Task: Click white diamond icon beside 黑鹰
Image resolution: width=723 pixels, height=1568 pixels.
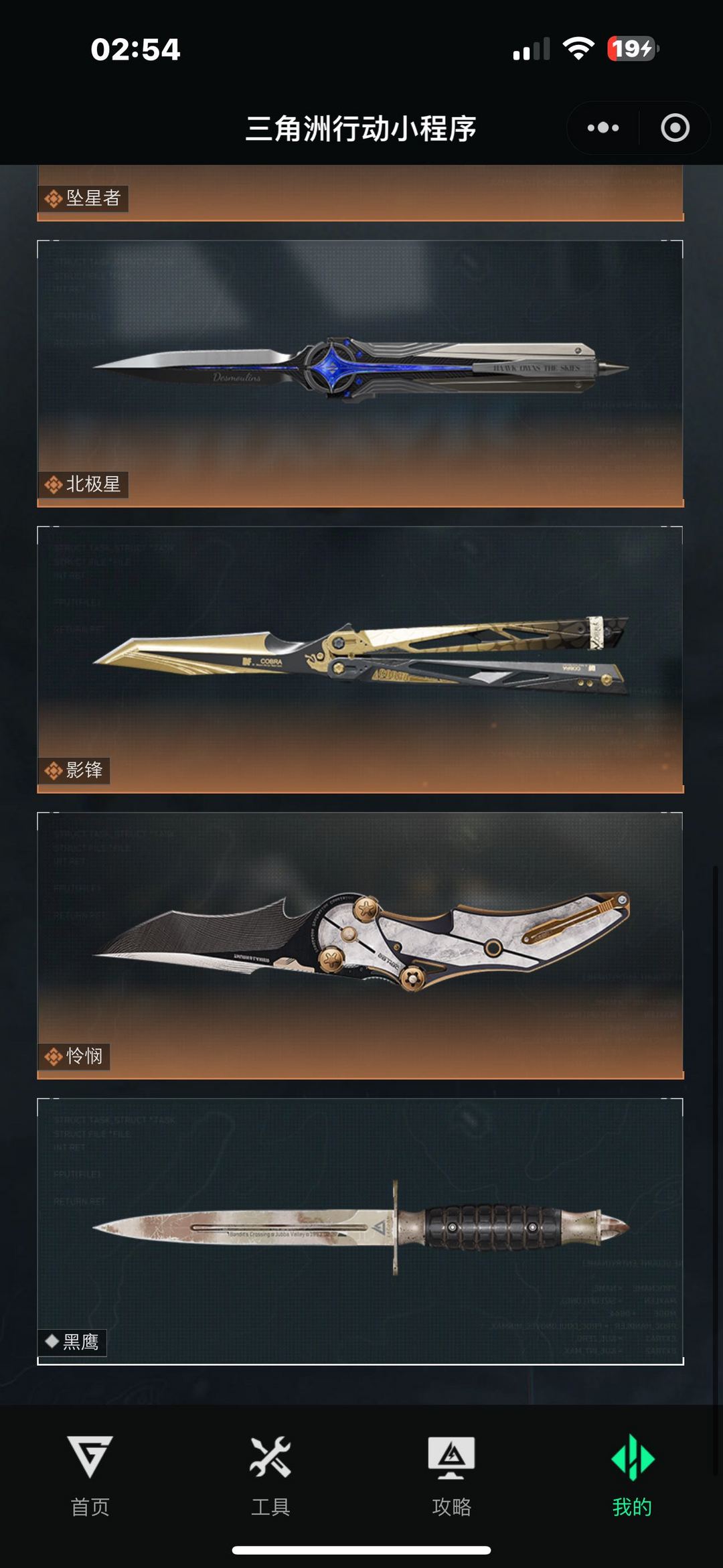Action: coord(52,1342)
